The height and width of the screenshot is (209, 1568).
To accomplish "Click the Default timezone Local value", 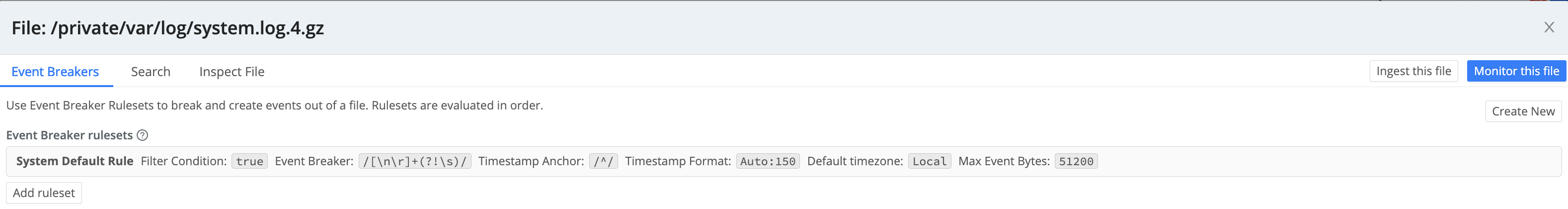I will pyautogui.click(x=930, y=161).
